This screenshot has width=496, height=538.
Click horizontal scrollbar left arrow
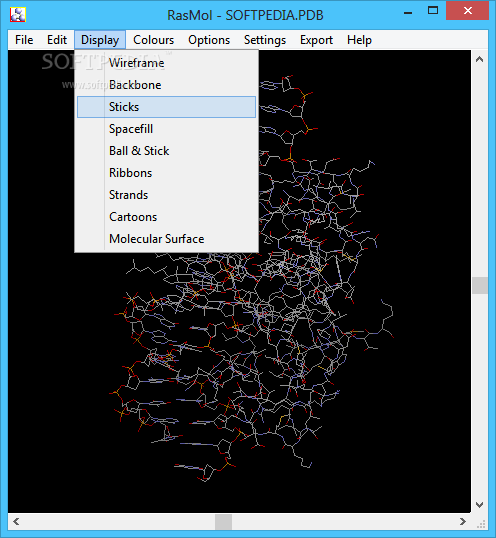point(16,522)
